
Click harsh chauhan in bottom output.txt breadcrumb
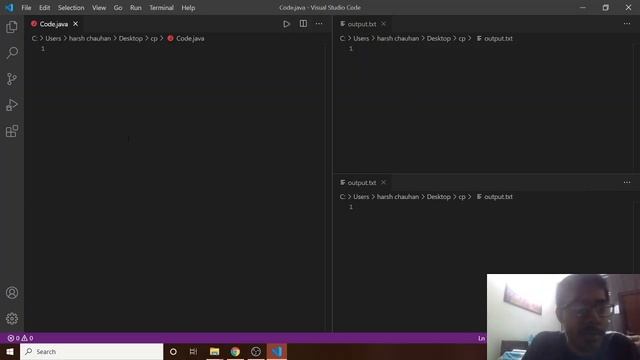click(398, 197)
